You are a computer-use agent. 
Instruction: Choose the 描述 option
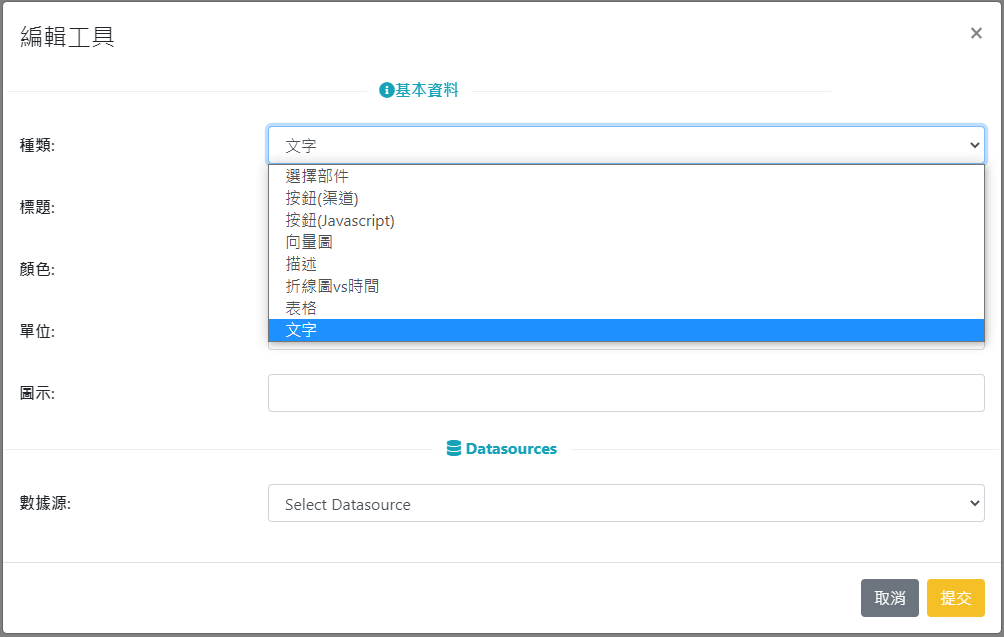pyautogui.click(x=301, y=264)
